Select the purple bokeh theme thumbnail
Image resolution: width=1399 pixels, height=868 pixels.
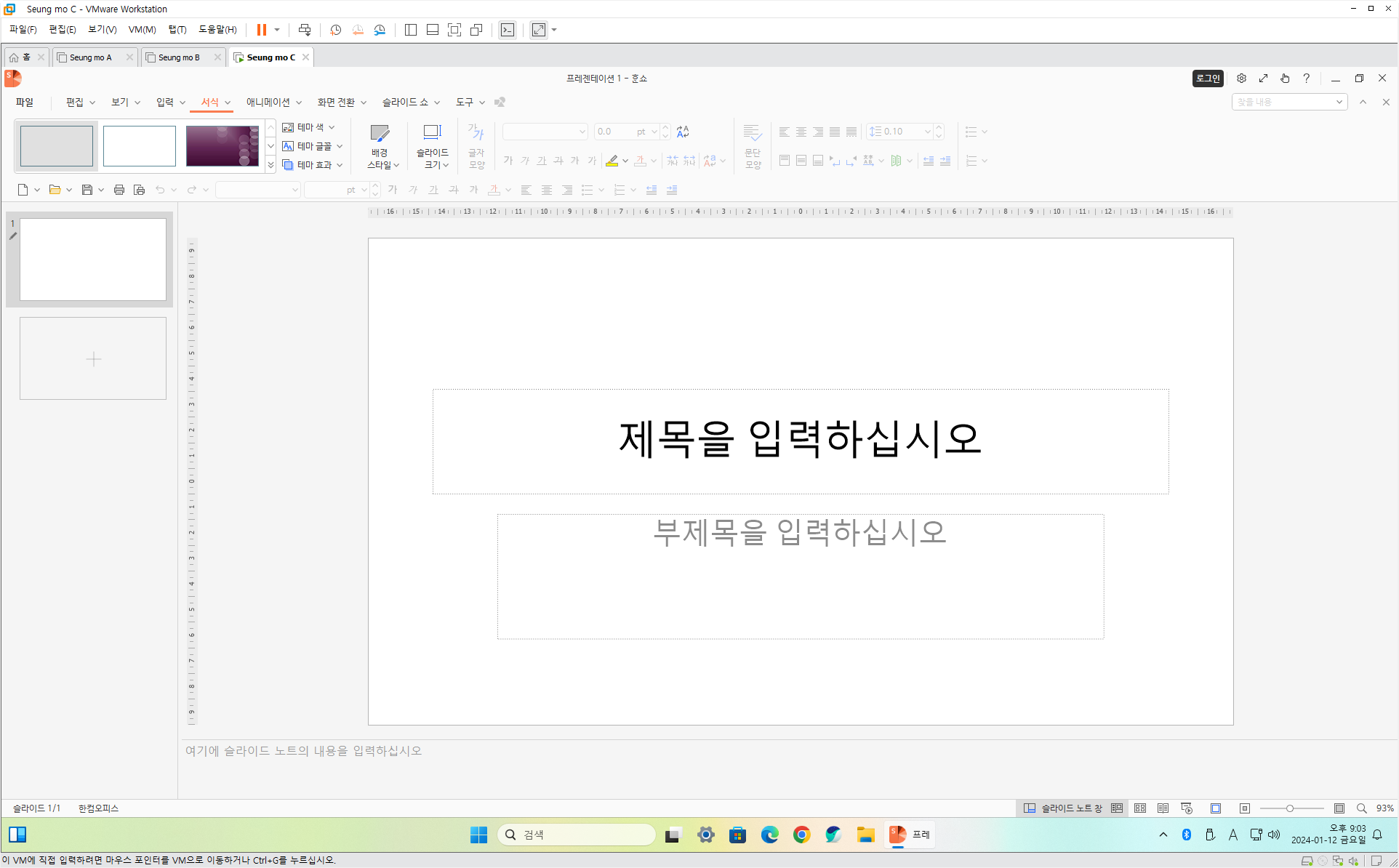223,145
